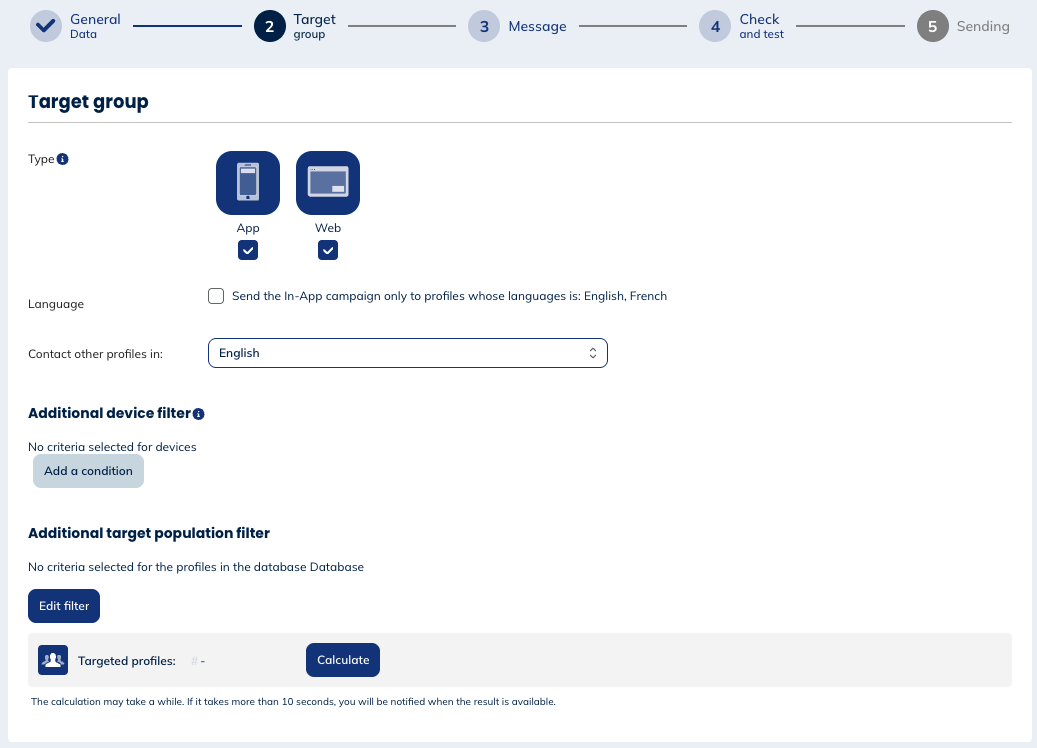Click the dropdown arrows on English selector
The width and height of the screenshot is (1037, 748).
(x=592, y=353)
